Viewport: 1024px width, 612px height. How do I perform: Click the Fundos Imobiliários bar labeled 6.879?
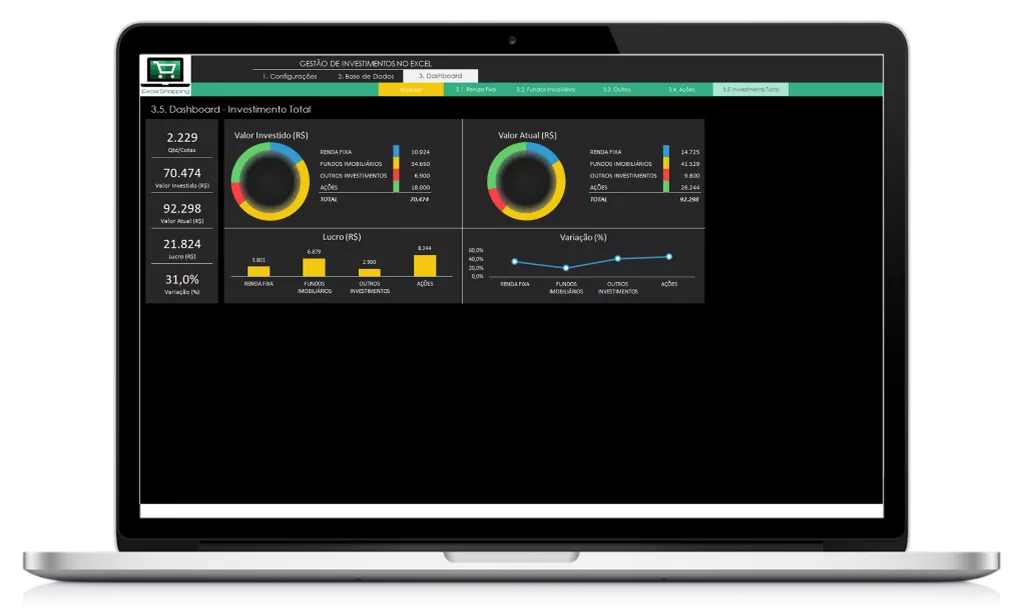[x=314, y=267]
